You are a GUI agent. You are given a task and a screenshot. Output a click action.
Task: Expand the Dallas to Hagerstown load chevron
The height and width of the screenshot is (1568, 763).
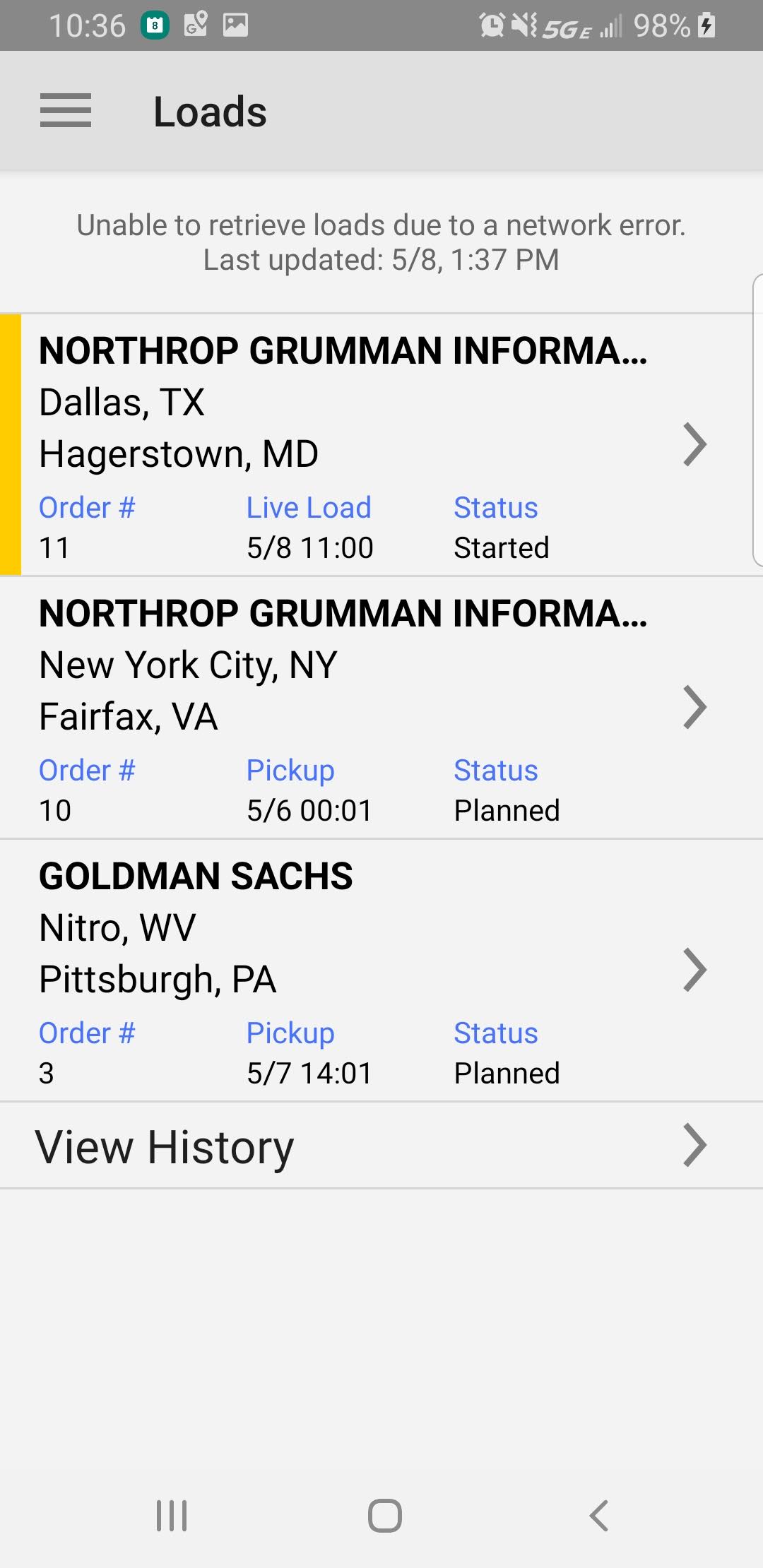(x=694, y=445)
